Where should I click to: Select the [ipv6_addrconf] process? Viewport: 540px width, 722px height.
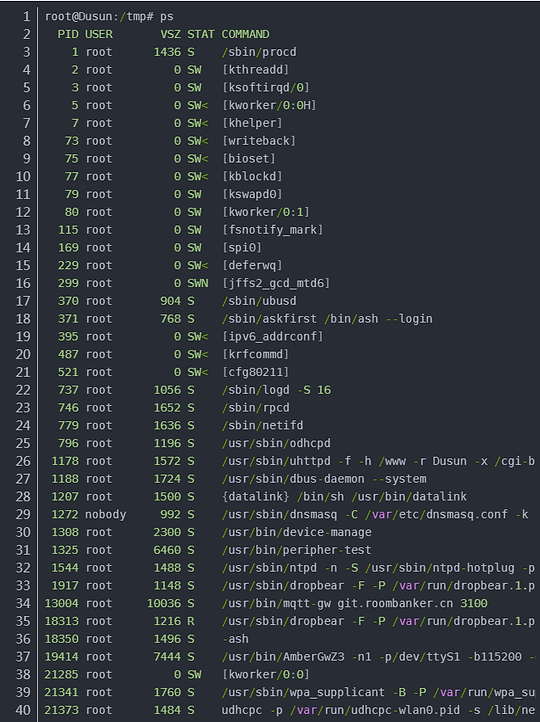[x=273, y=337]
